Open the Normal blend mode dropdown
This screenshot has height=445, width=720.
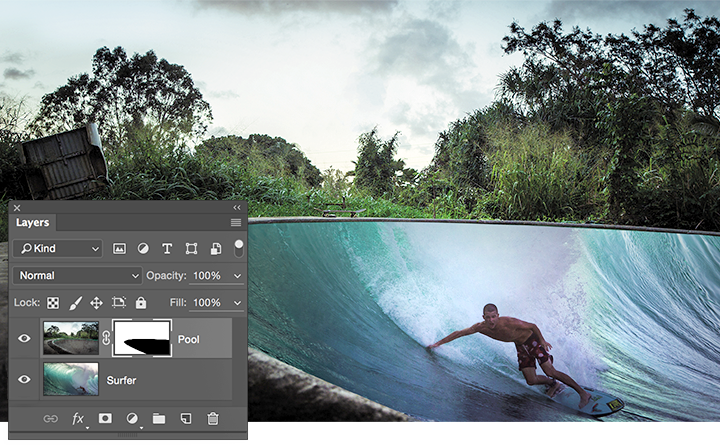tap(77, 276)
